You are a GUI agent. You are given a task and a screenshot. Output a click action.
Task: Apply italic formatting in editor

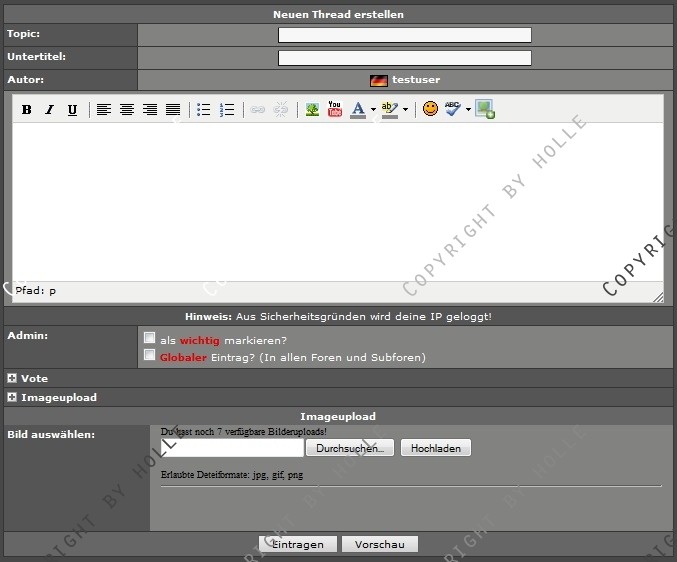click(x=49, y=110)
